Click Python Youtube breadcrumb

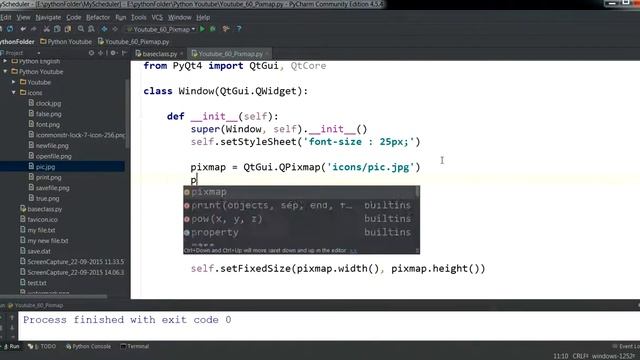[x=66, y=42]
